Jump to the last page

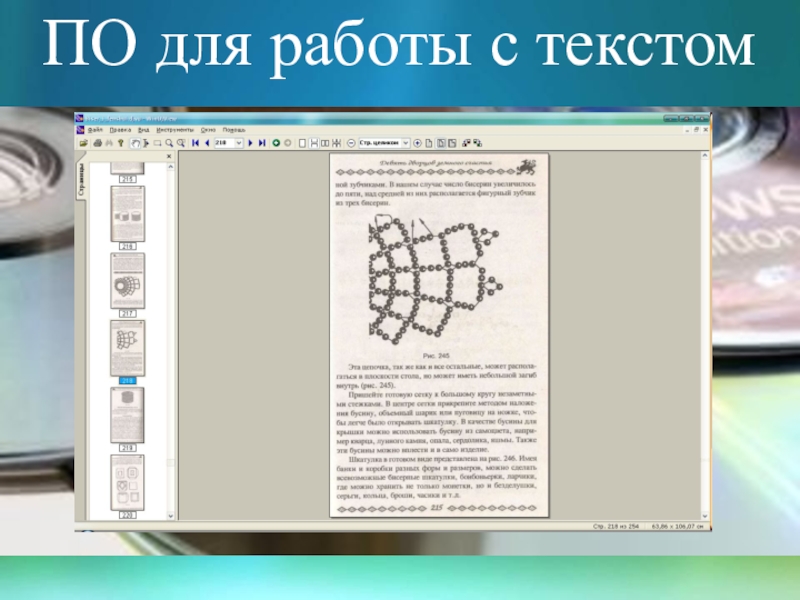(x=262, y=143)
